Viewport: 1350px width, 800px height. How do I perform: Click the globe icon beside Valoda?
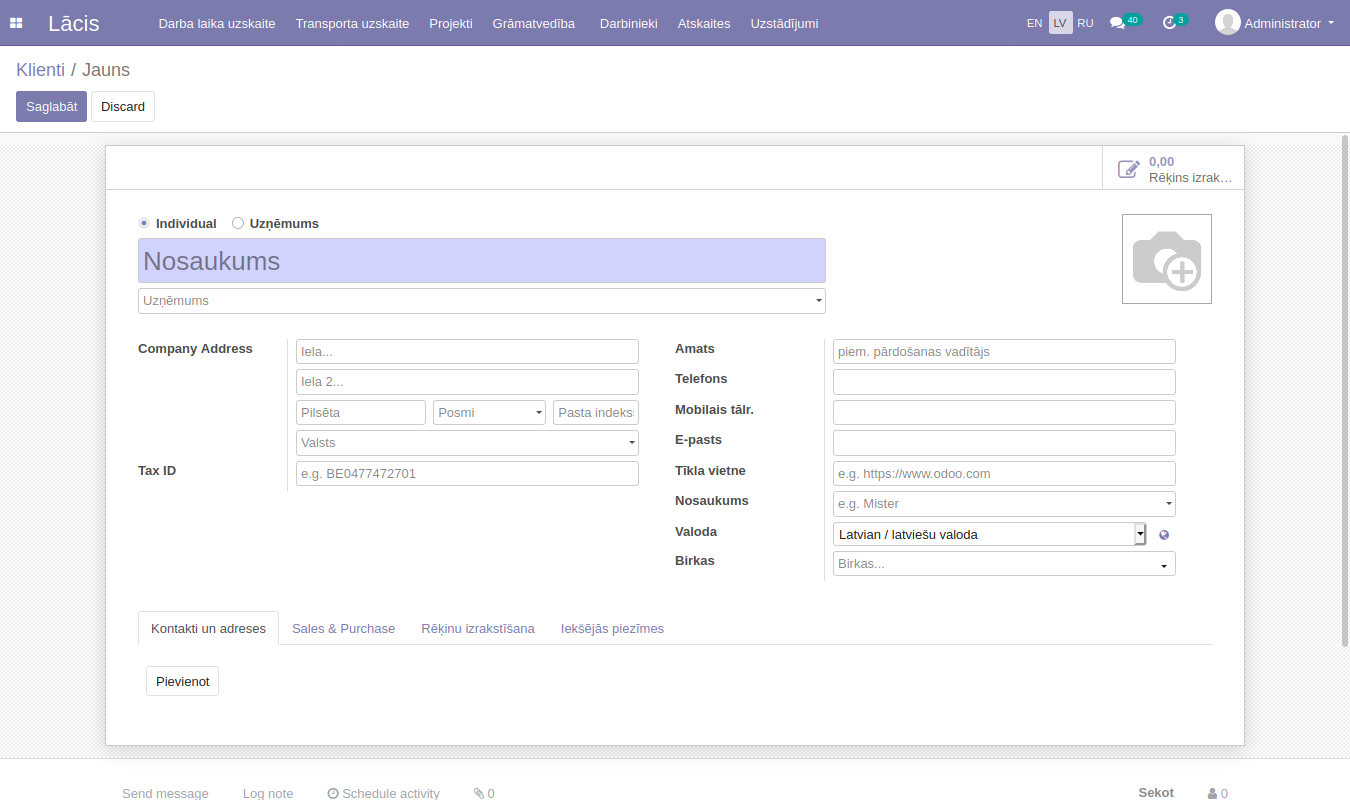1164,535
